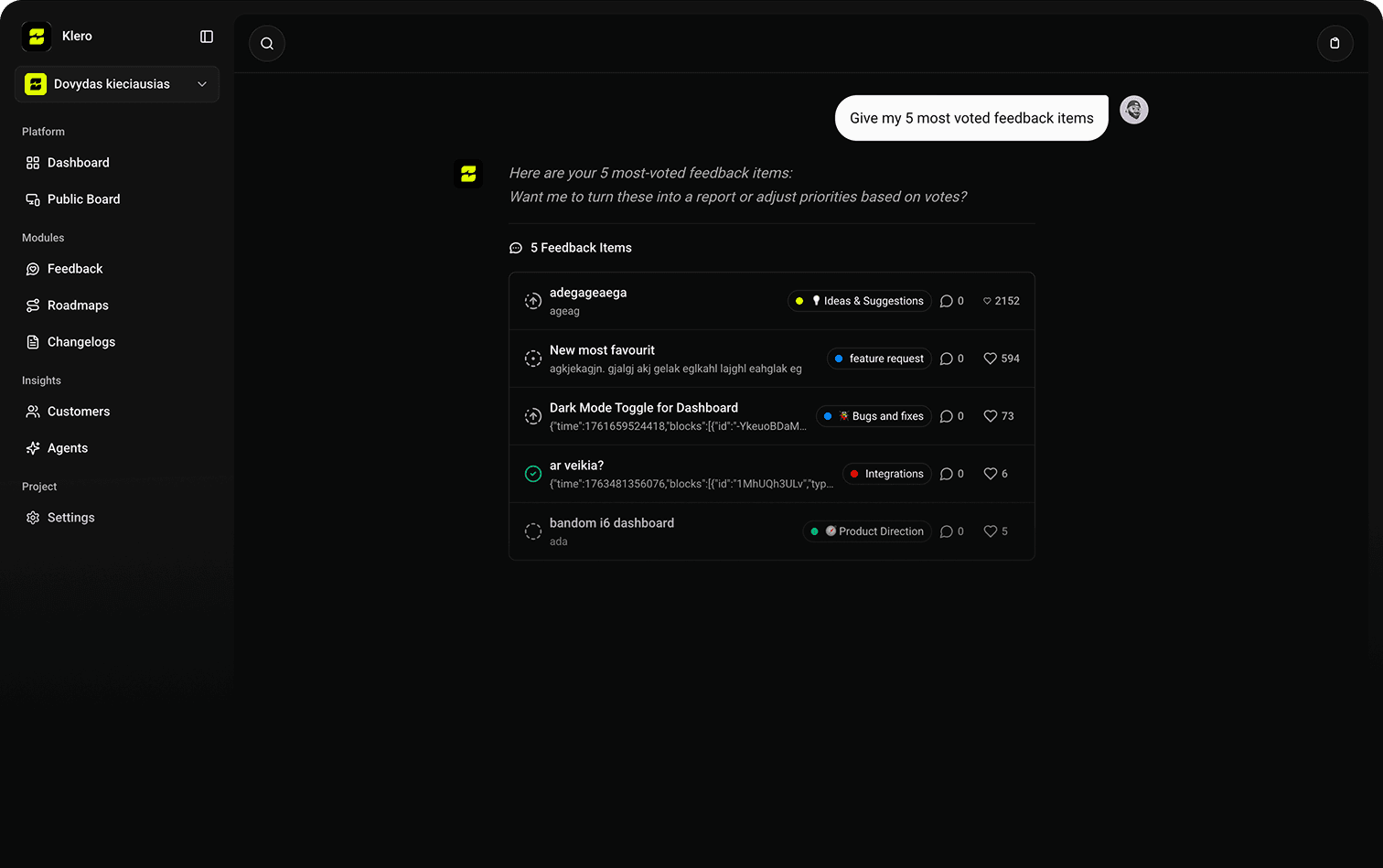The width and height of the screenshot is (1383, 868).
Task: Expand the Dovydas kieciausias workspace dropdown
Action: pos(202,84)
